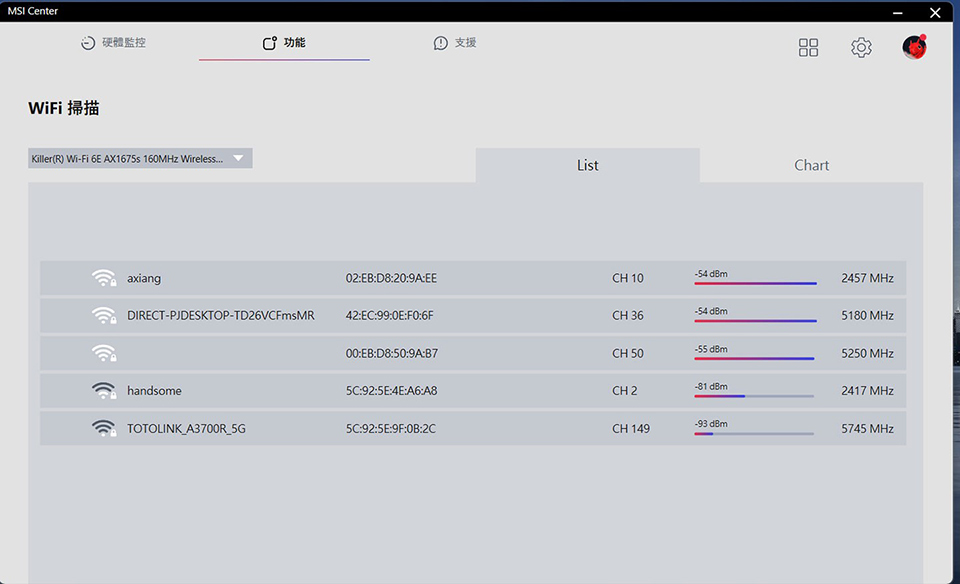Click the 2457 MHz frequency value

tap(867, 278)
